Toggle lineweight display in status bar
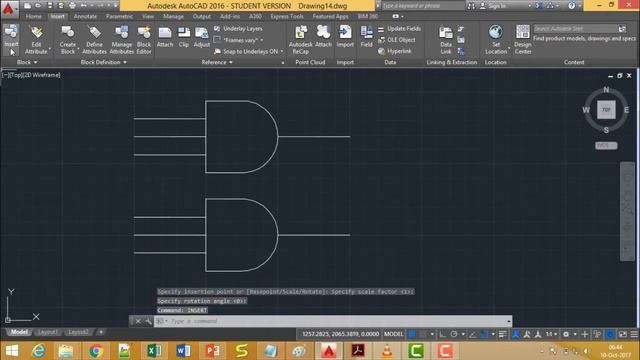This screenshot has height=360, width=640. point(502,334)
